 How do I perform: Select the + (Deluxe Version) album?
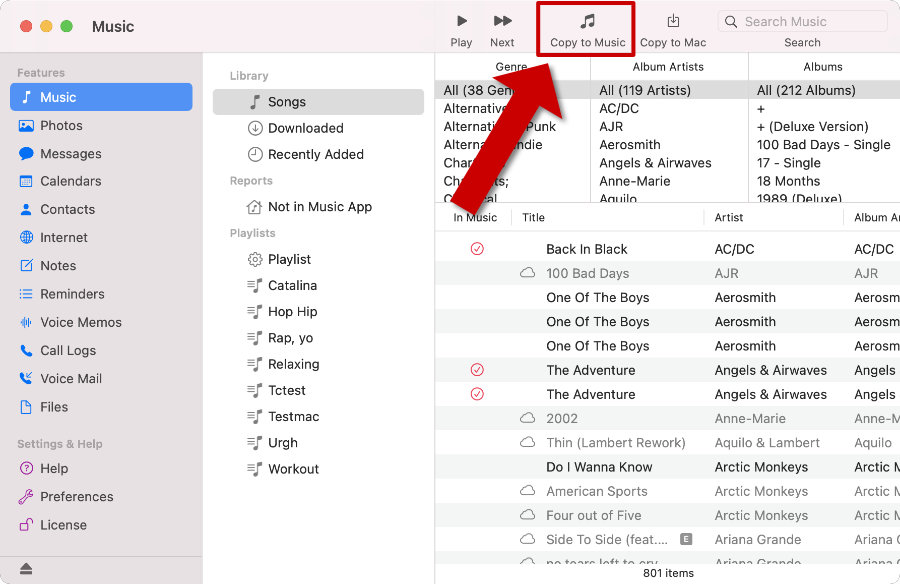[x=825, y=126]
